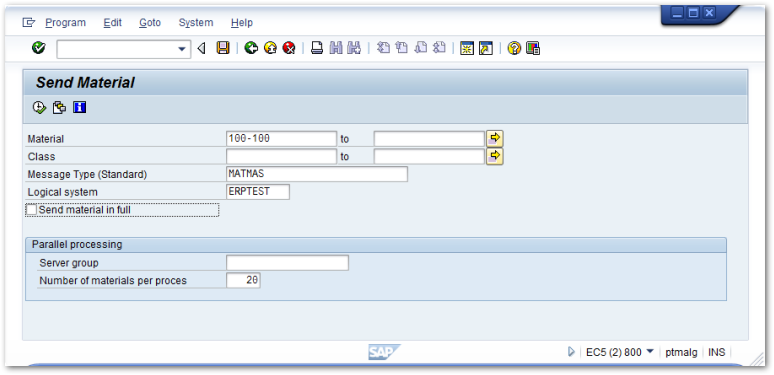Click the Previous Page icon

pos(402,48)
